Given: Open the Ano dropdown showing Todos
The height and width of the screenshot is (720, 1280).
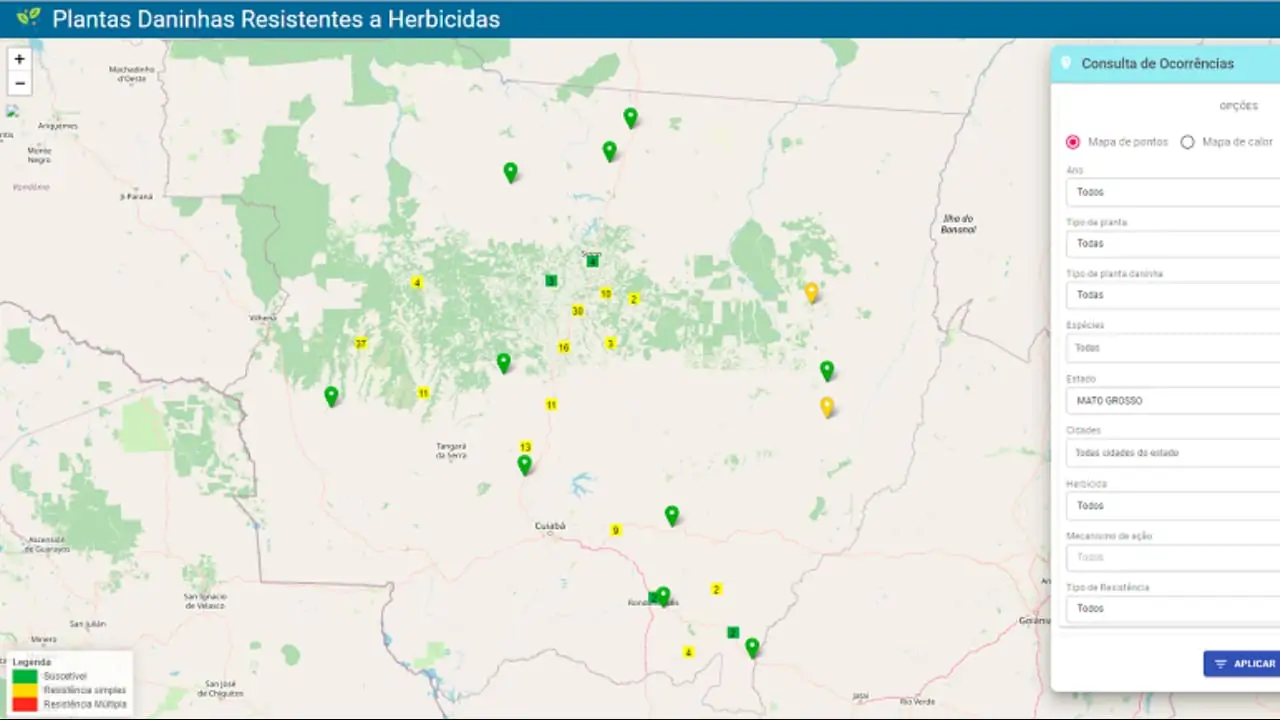Looking at the screenshot, I should pyautogui.click(x=1171, y=191).
